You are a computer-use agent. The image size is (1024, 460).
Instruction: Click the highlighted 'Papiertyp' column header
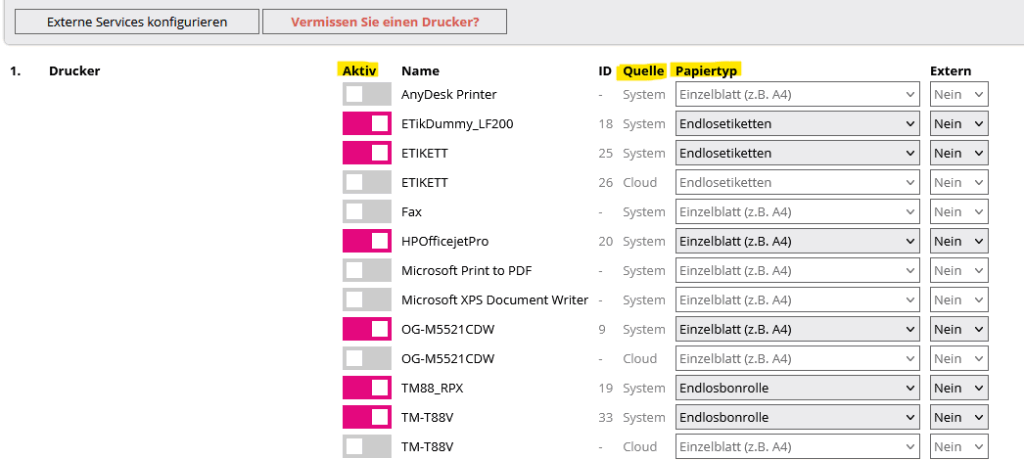coord(706,71)
